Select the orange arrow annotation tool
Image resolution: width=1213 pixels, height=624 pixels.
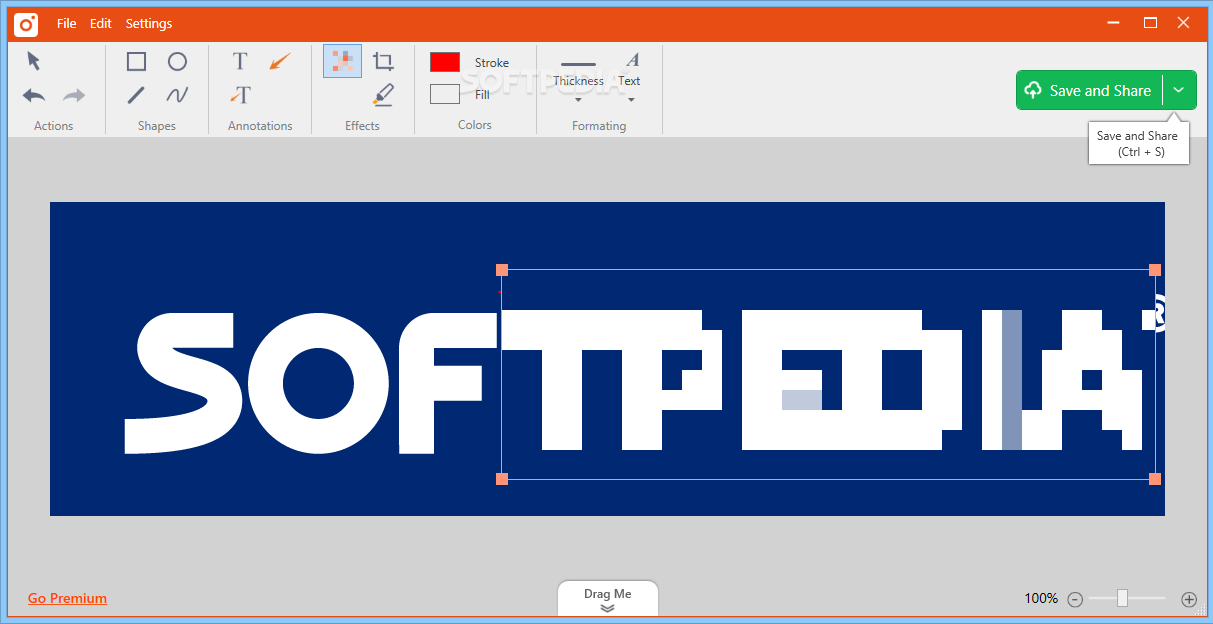[280, 61]
